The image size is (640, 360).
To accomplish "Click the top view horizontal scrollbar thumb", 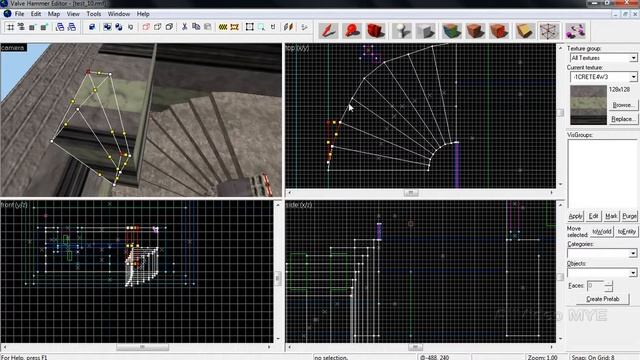I will click(411, 193).
